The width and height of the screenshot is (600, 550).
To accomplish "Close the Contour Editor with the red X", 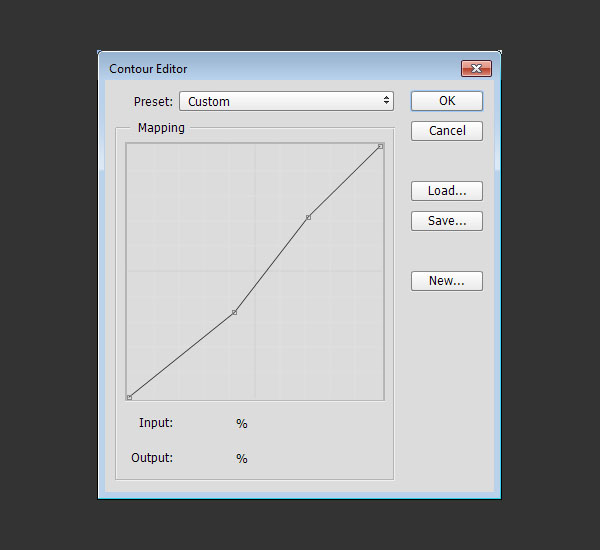I will pyautogui.click(x=475, y=69).
